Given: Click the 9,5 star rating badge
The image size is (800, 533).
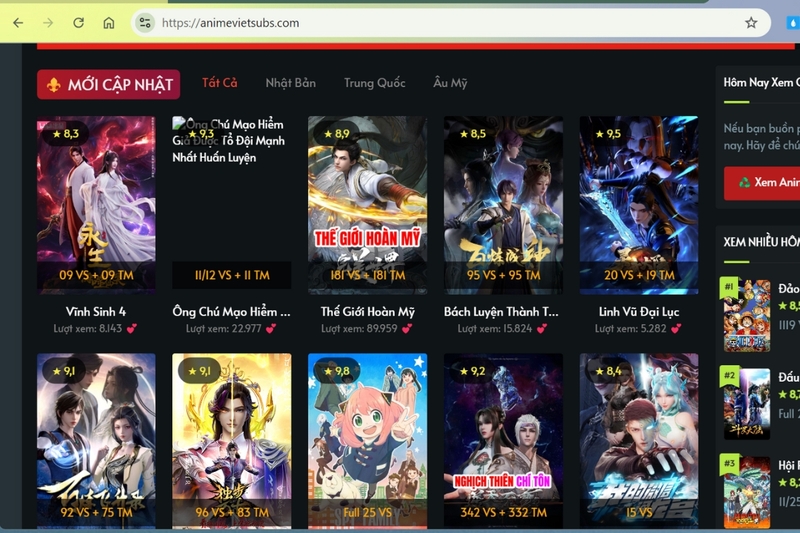Looking at the screenshot, I should click(x=608, y=134).
